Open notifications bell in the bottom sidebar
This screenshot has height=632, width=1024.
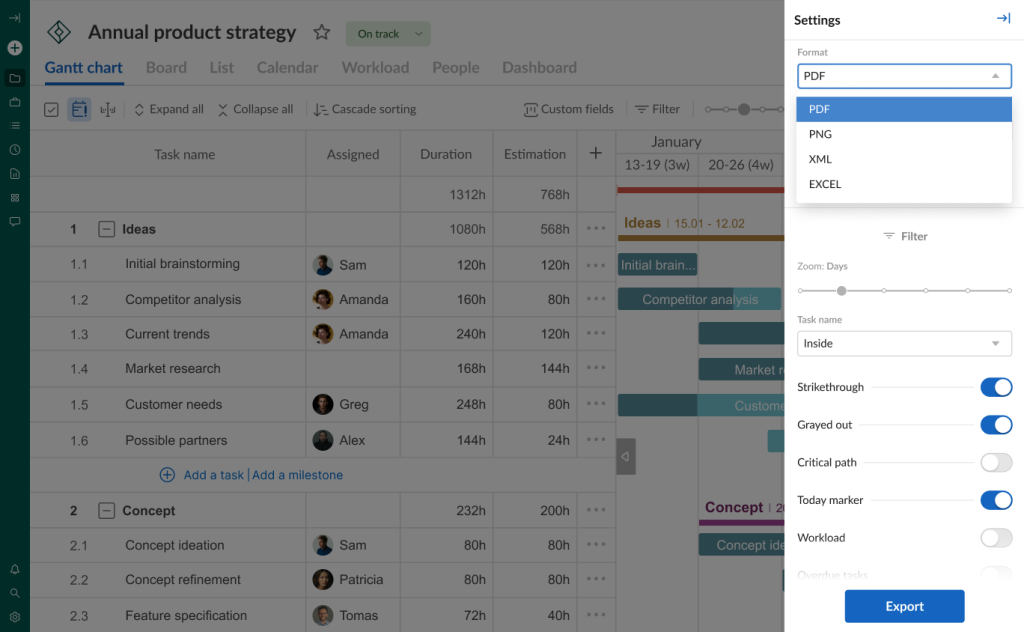tap(14, 568)
